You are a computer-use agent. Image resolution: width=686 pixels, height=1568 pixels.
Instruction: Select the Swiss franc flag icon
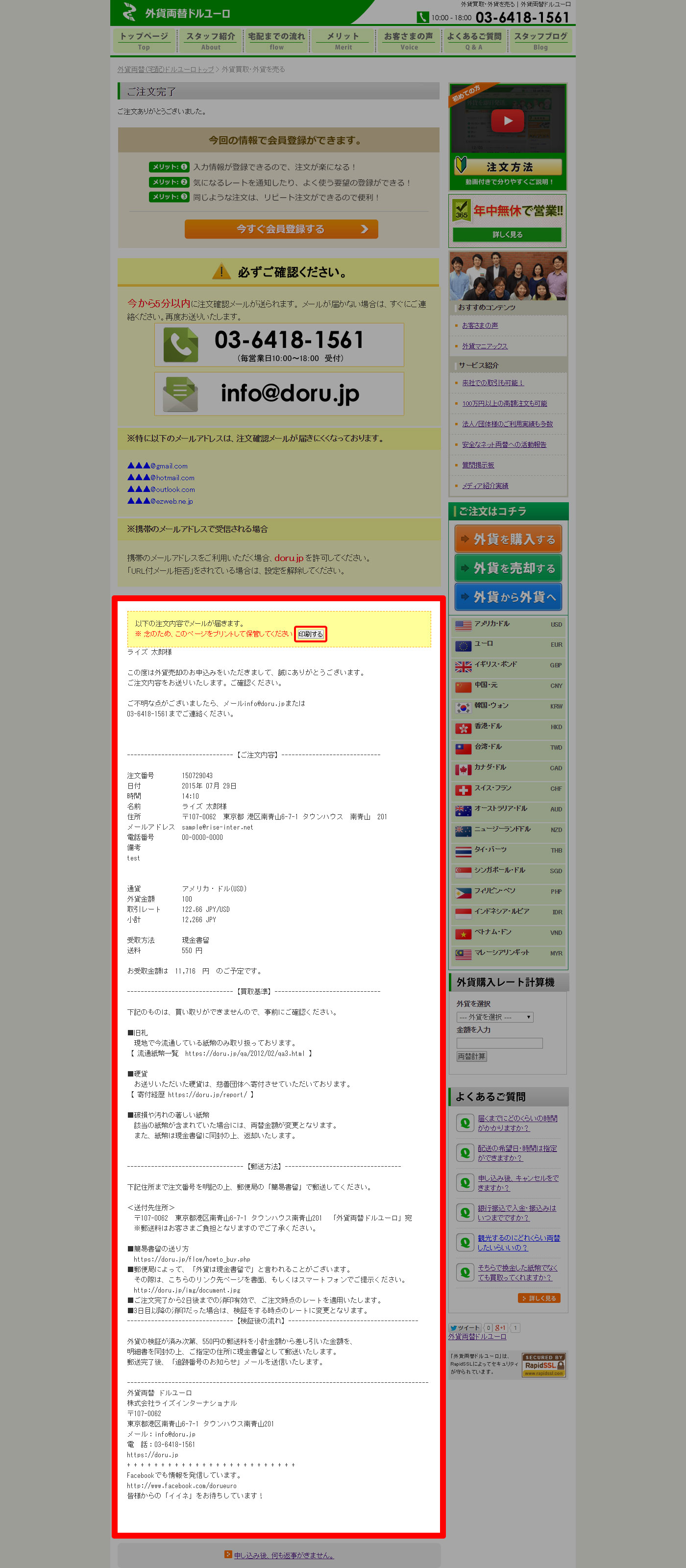[463, 789]
